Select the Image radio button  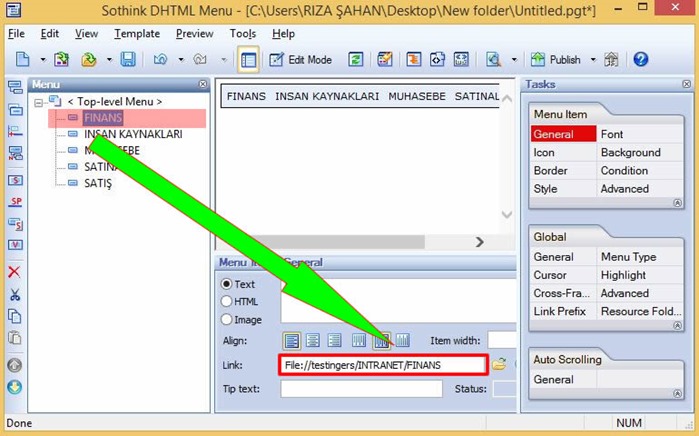[x=226, y=319]
